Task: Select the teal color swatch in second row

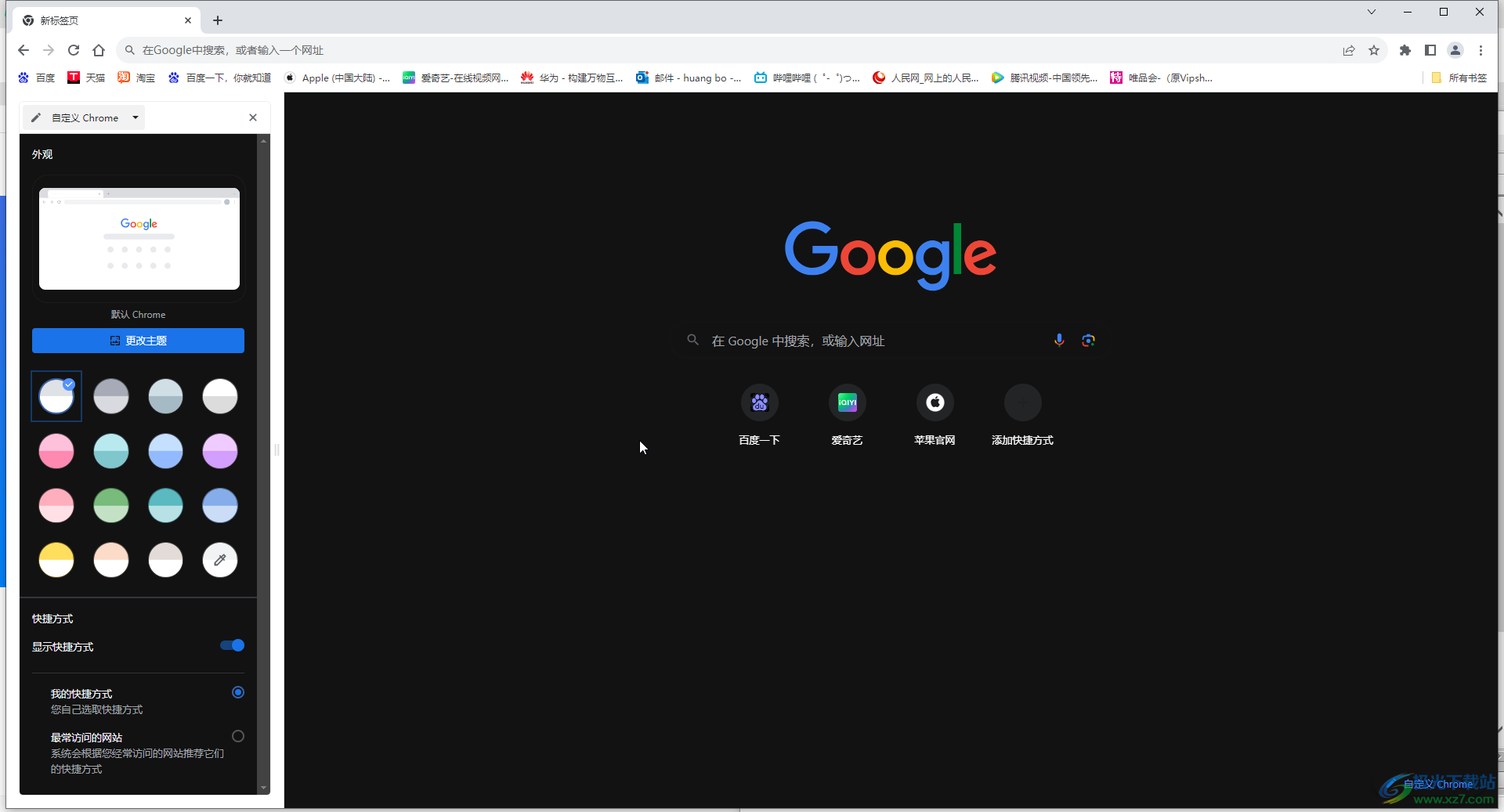Action: pos(111,451)
